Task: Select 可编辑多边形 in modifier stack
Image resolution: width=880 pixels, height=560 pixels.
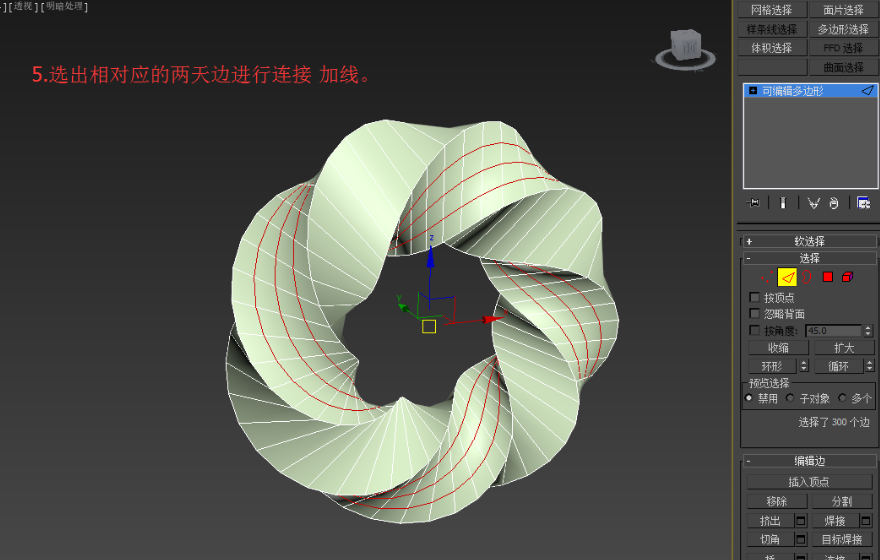Action: 810,90
